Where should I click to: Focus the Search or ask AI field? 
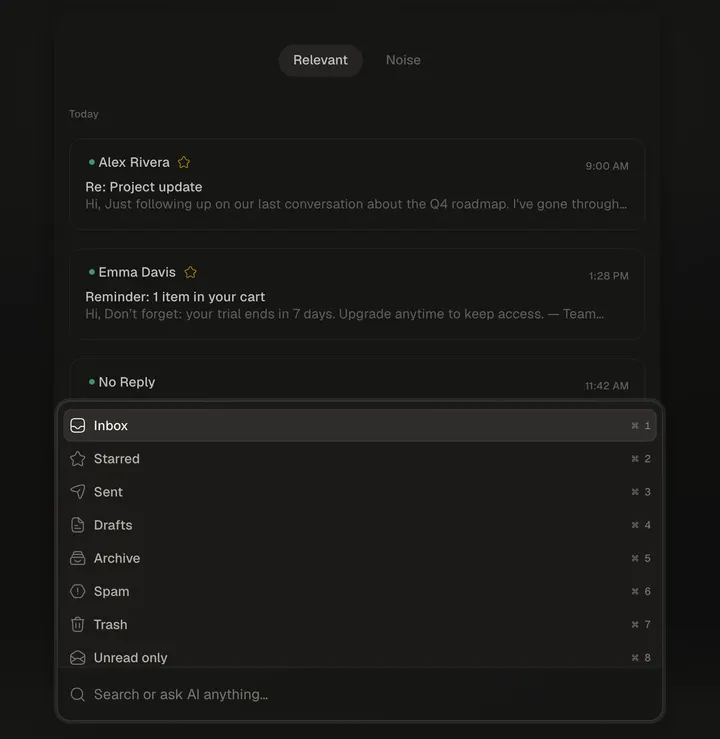pyautogui.click(x=360, y=694)
